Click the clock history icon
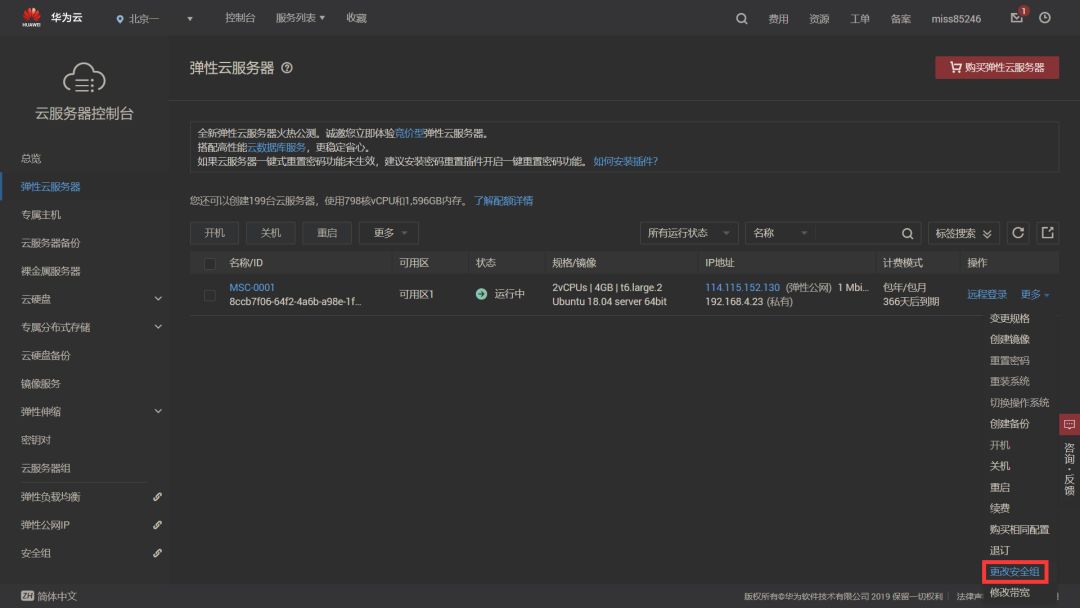 tap(1045, 18)
